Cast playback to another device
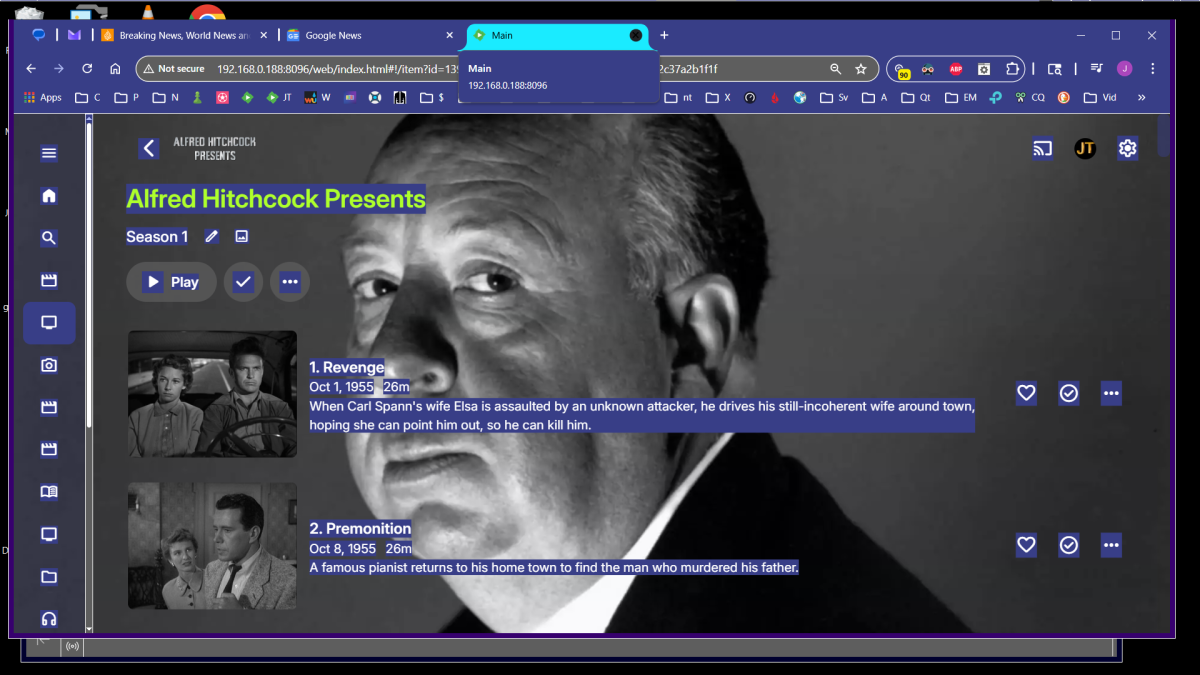 (1042, 148)
